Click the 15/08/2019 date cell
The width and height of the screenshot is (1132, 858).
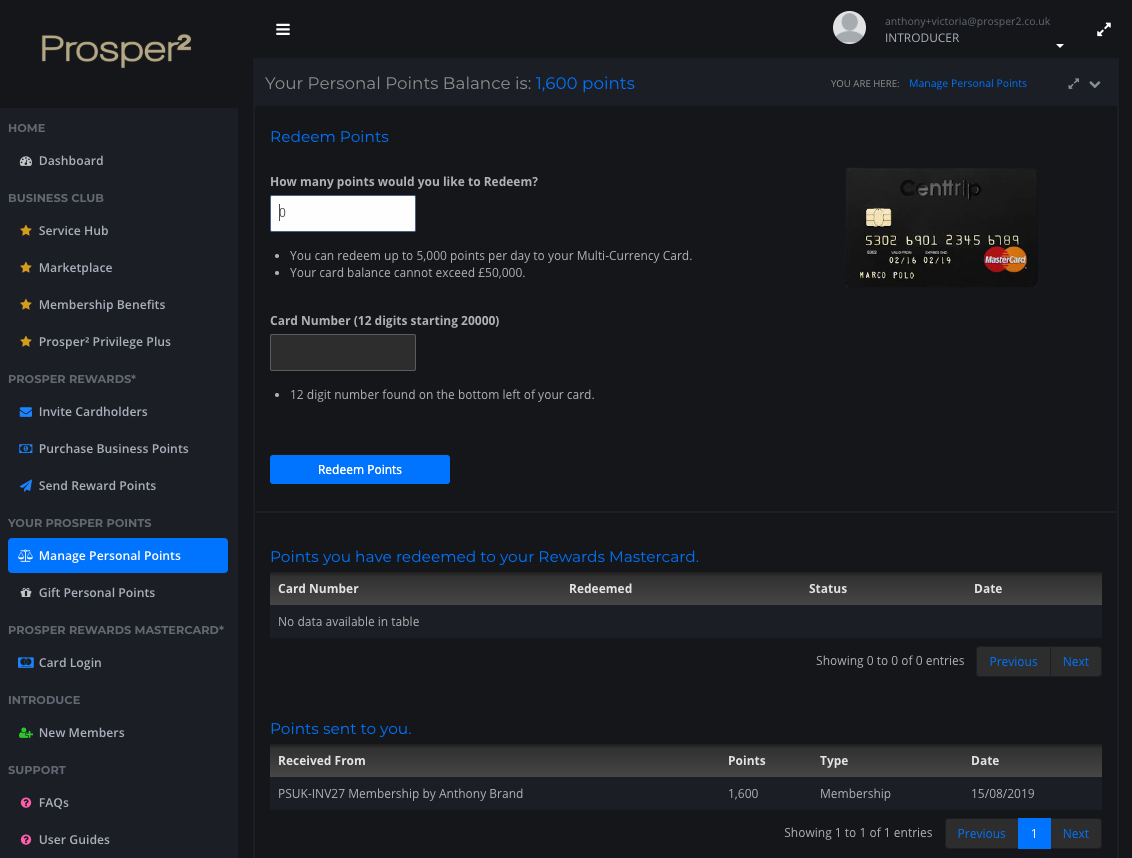point(1002,793)
